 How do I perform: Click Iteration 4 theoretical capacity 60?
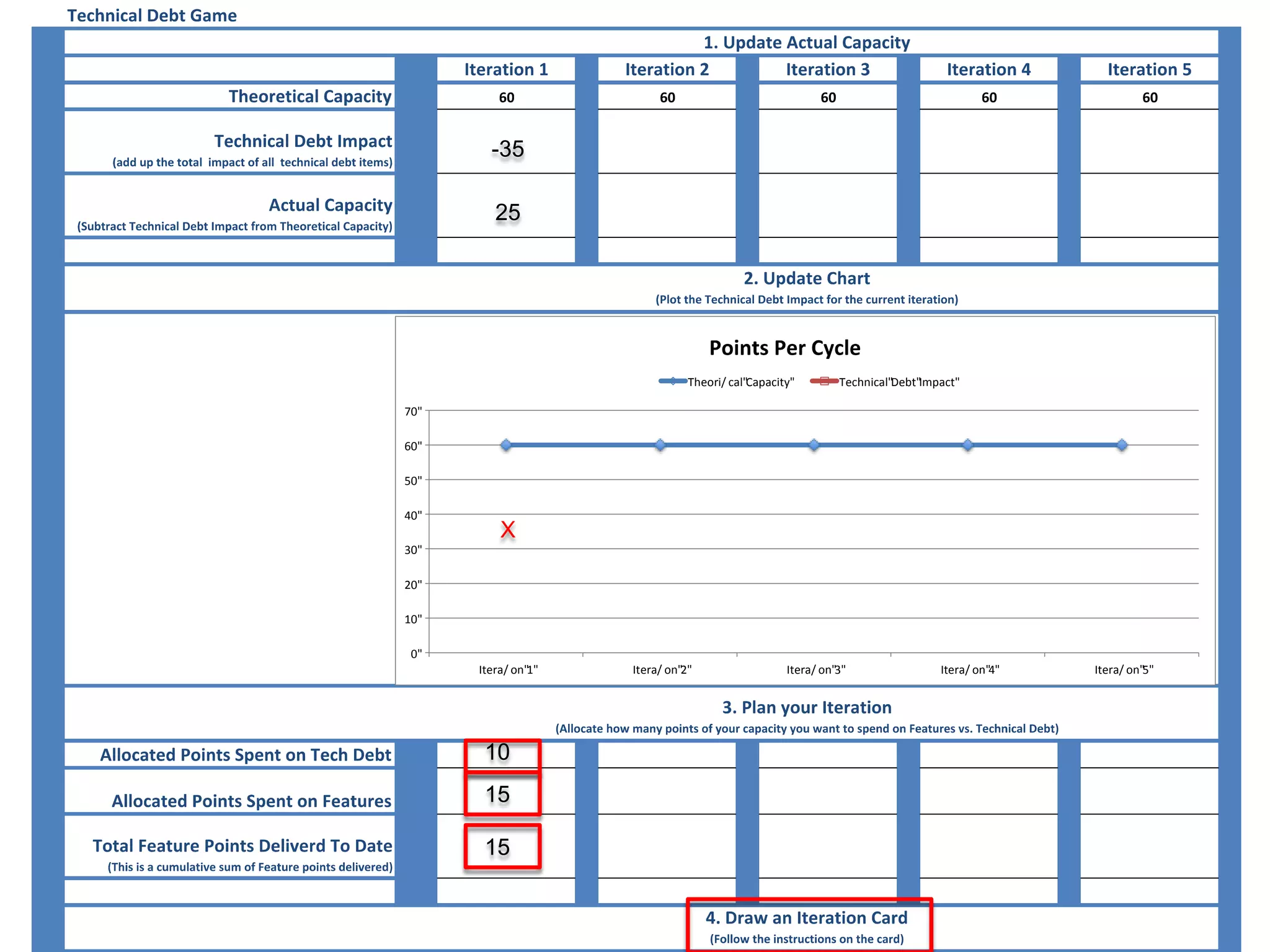[x=989, y=97]
